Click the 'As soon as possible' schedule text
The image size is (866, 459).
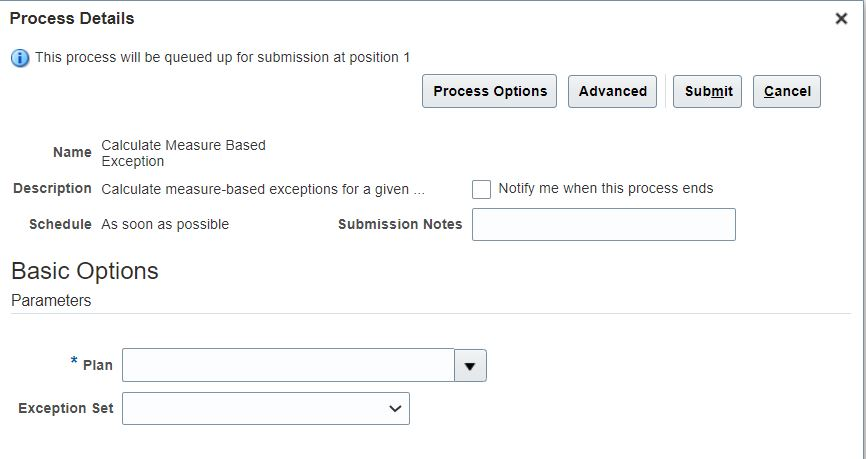click(x=165, y=224)
